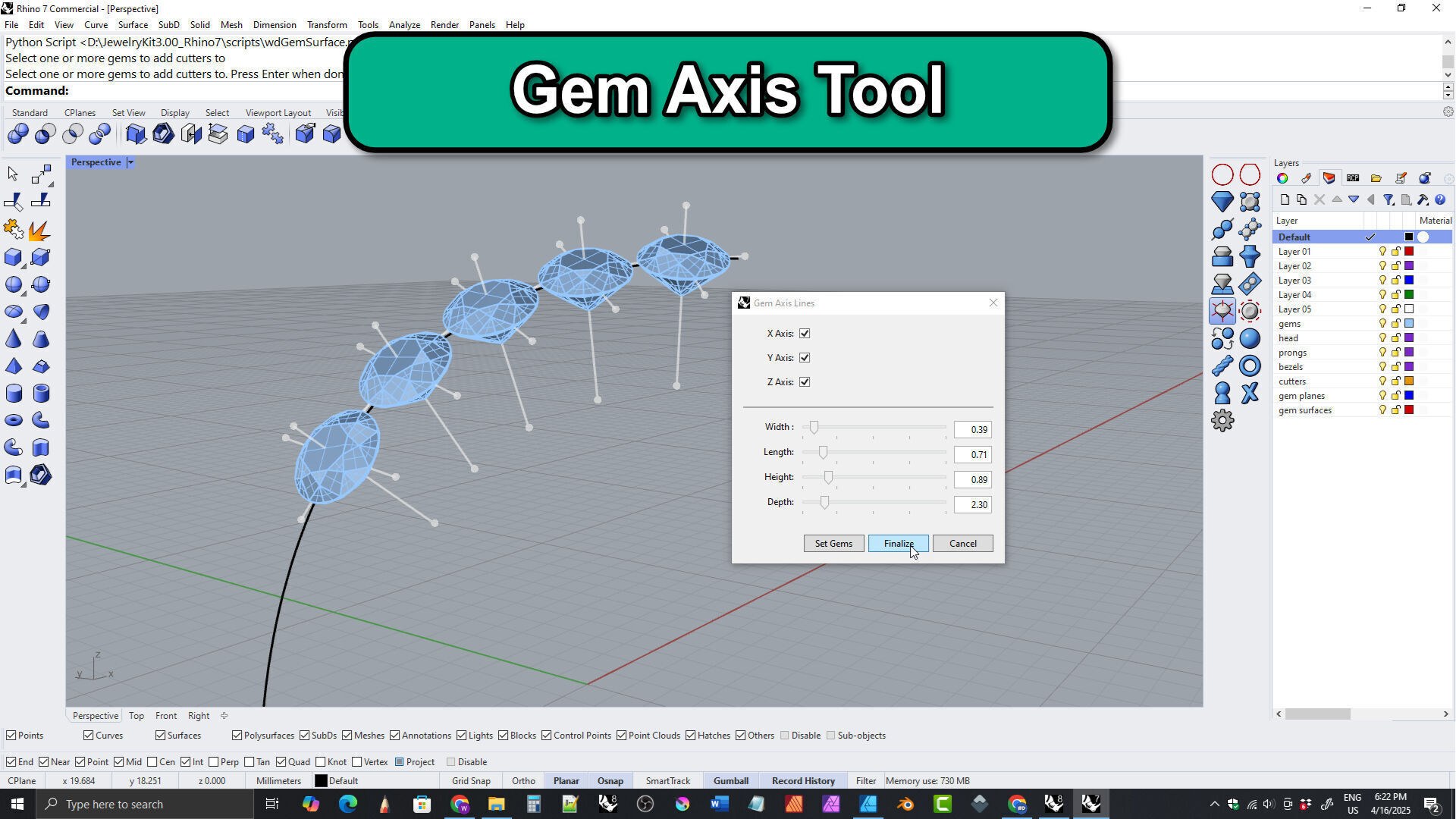Click the Finalize button
The width and height of the screenshot is (1456, 819).
[x=898, y=544]
